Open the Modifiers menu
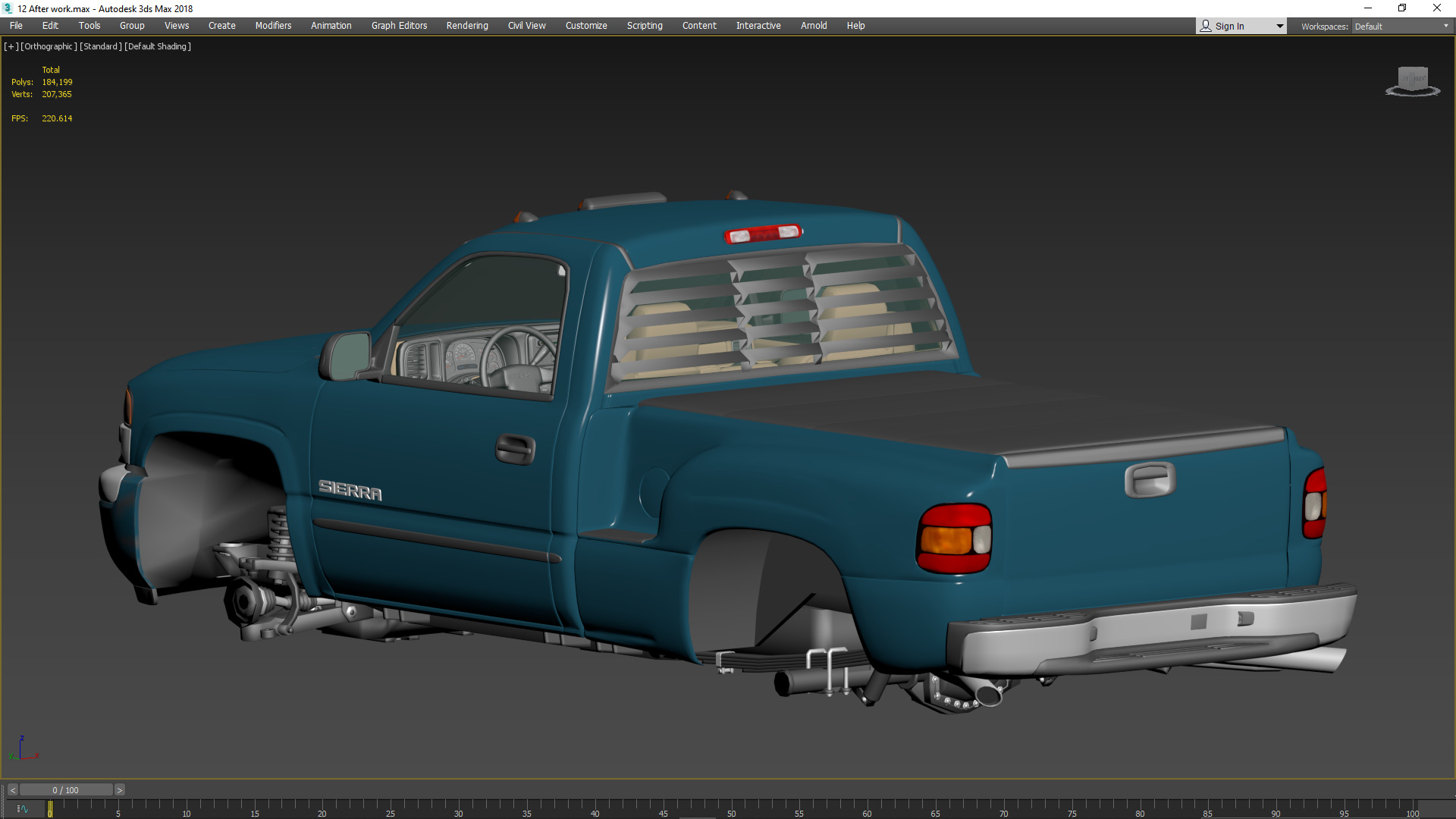This screenshot has height=819, width=1456. pos(273,26)
